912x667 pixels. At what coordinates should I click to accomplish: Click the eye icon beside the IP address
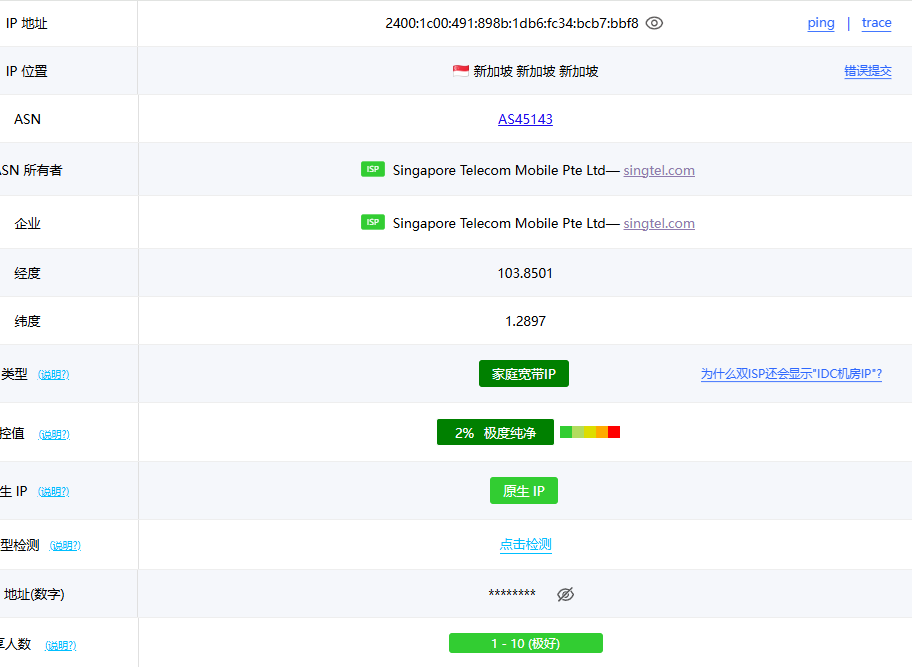point(654,23)
